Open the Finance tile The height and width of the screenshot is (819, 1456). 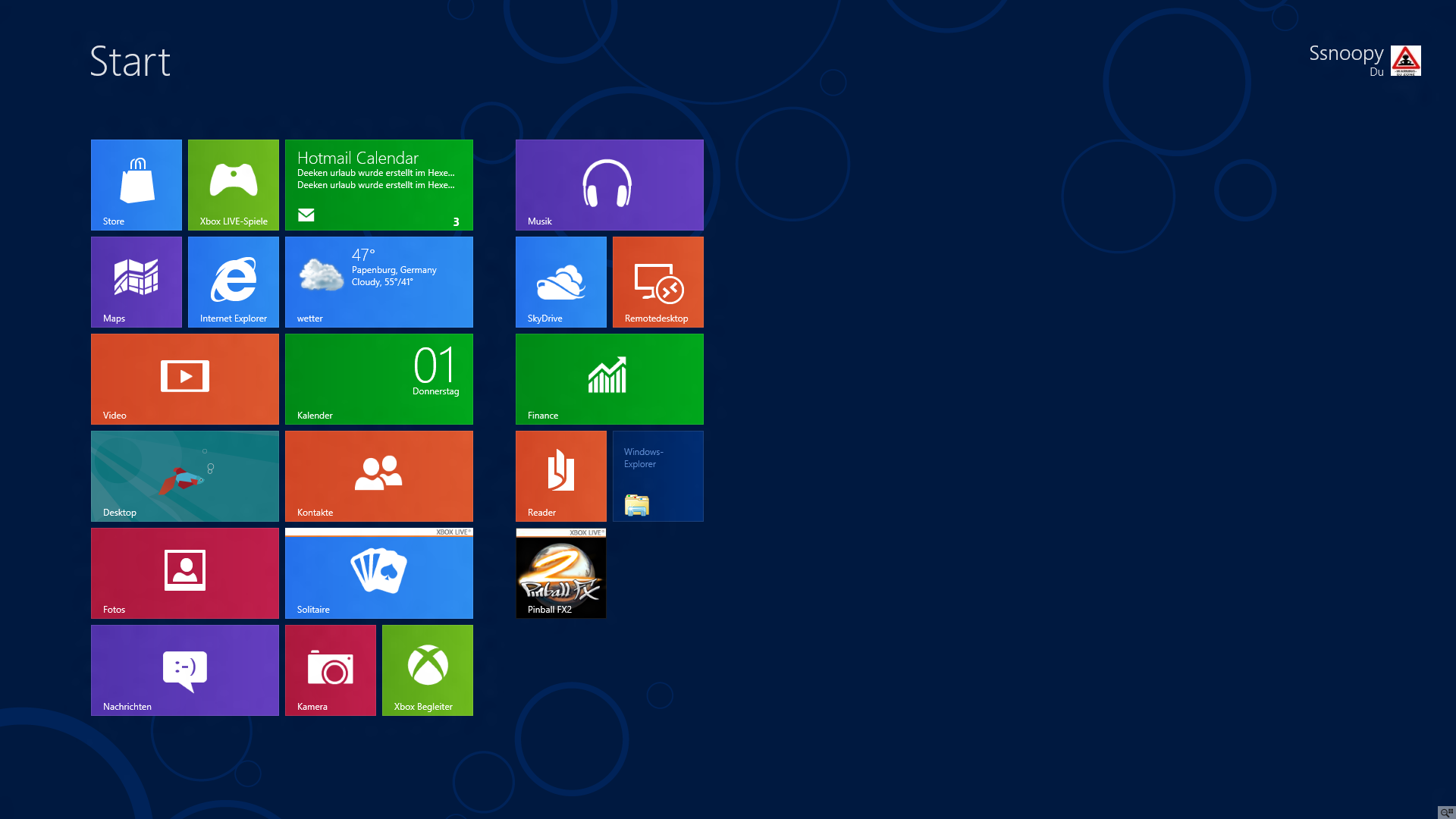(610, 379)
